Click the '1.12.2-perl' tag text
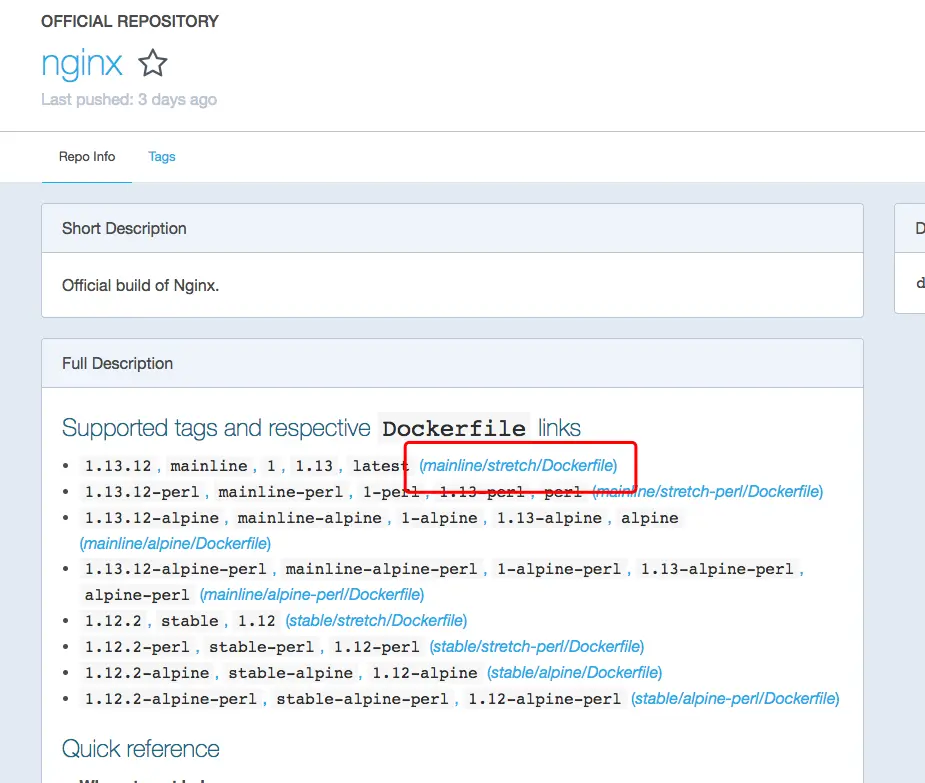The image size is (925, 783). click(x=137, y=647)
